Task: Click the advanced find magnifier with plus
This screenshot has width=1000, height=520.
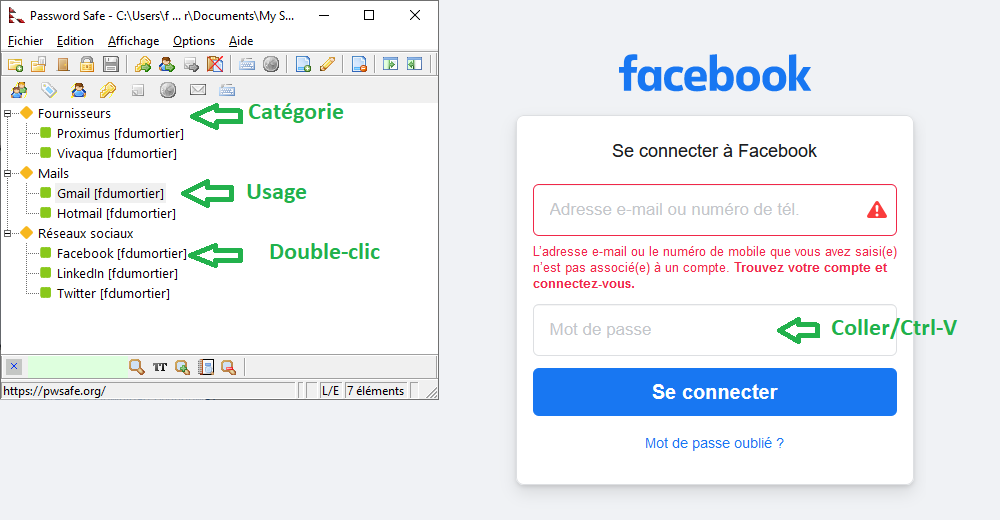Action: pos(182,367)
